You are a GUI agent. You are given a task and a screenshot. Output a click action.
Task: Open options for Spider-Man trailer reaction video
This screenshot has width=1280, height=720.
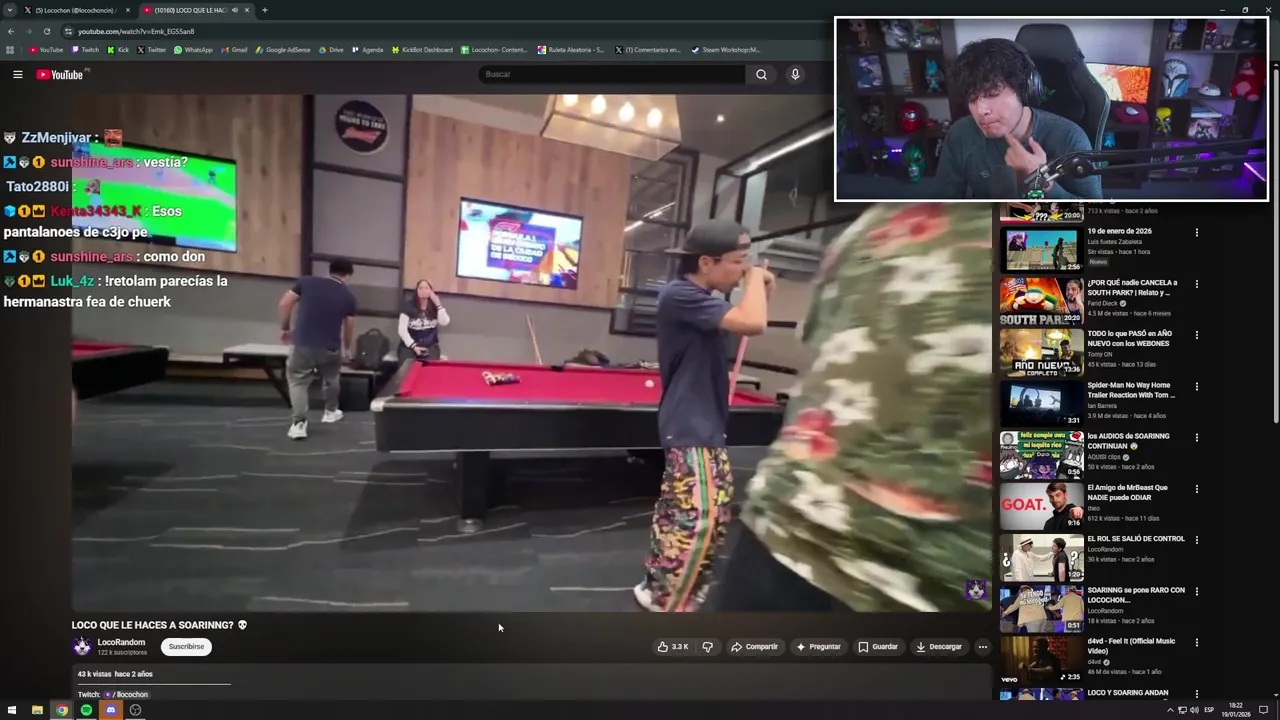(x=1196, y=386)
